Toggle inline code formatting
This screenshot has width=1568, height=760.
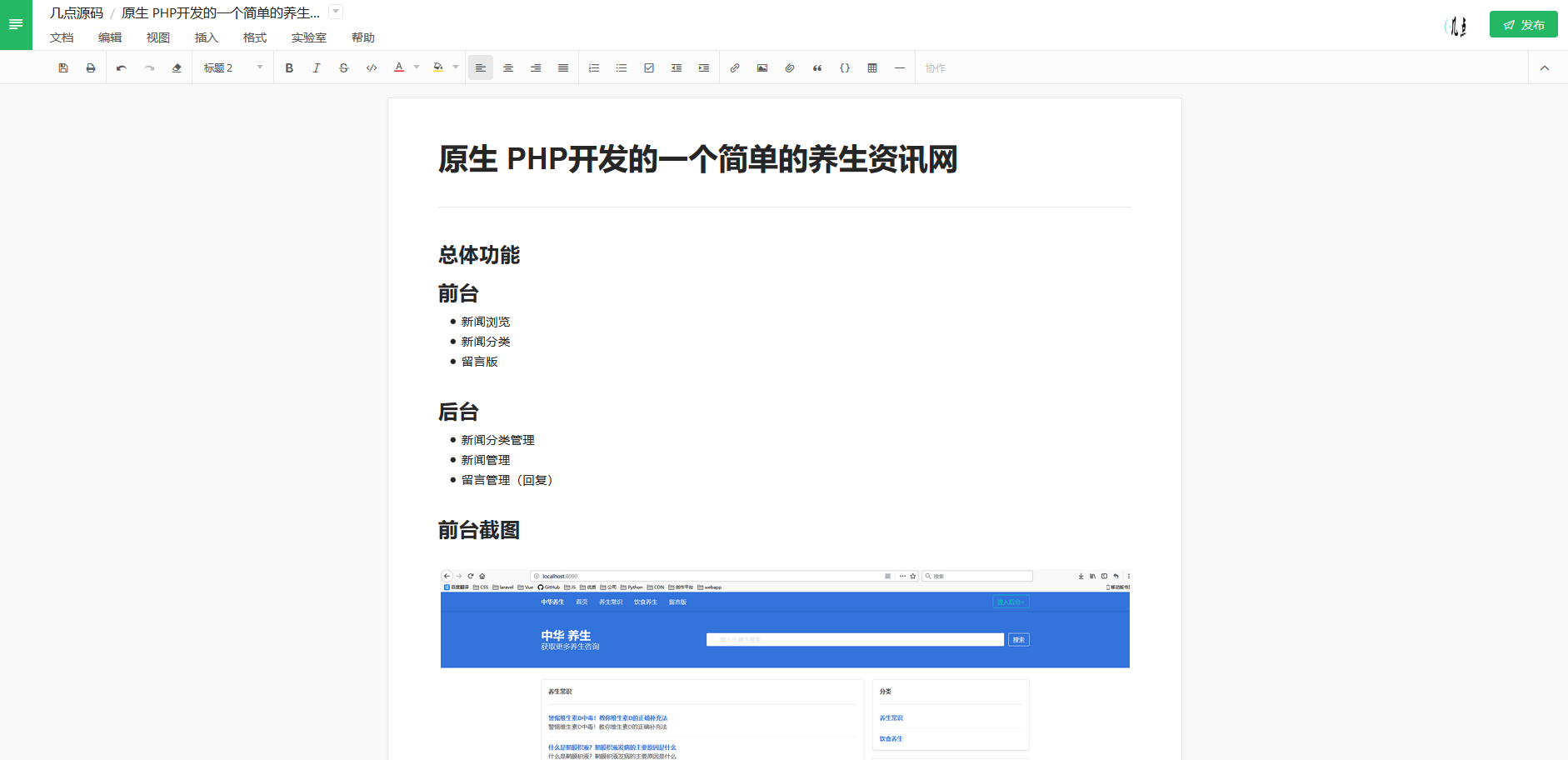[372, 68]
